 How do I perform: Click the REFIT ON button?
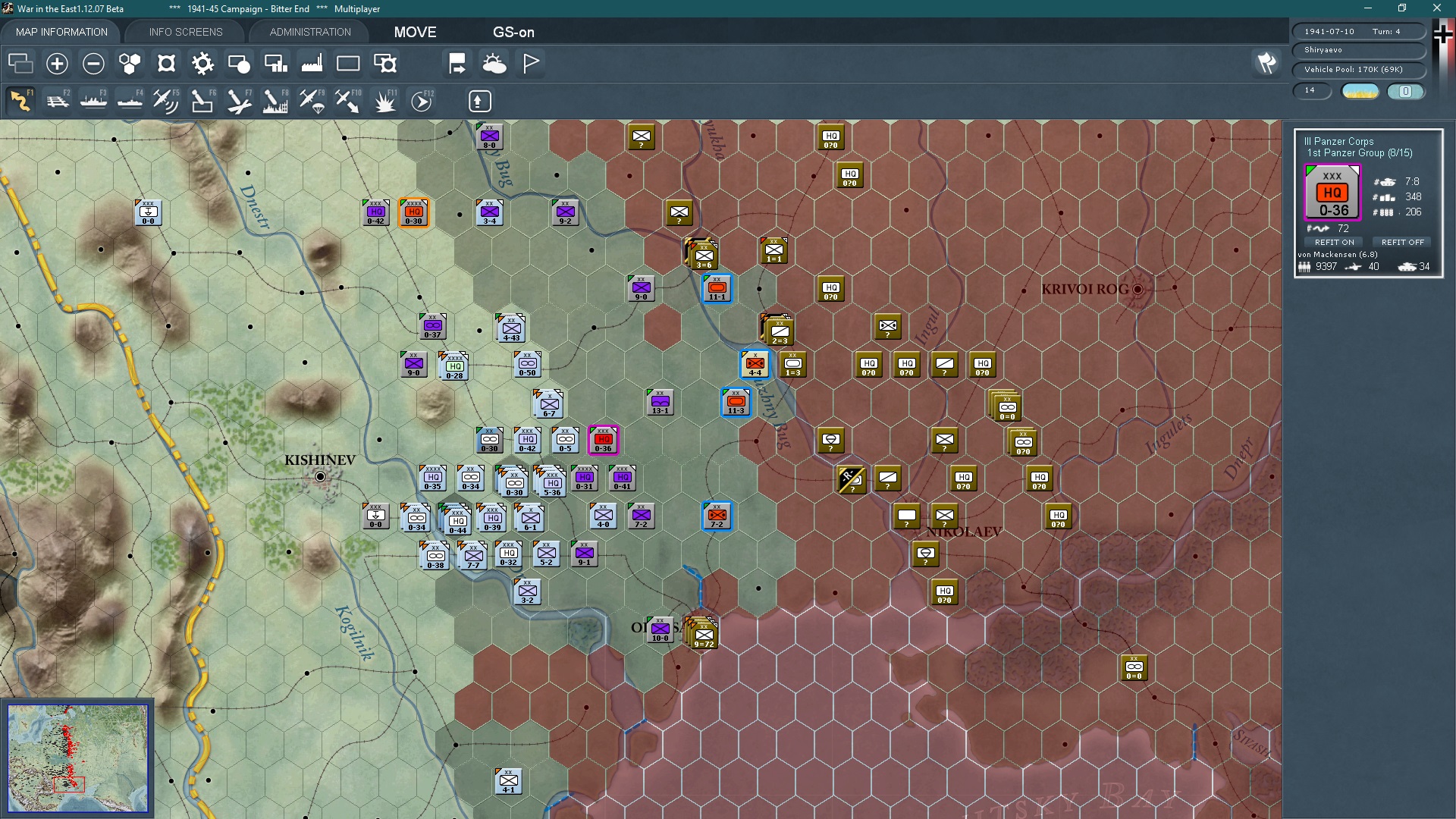(1334, 242)
